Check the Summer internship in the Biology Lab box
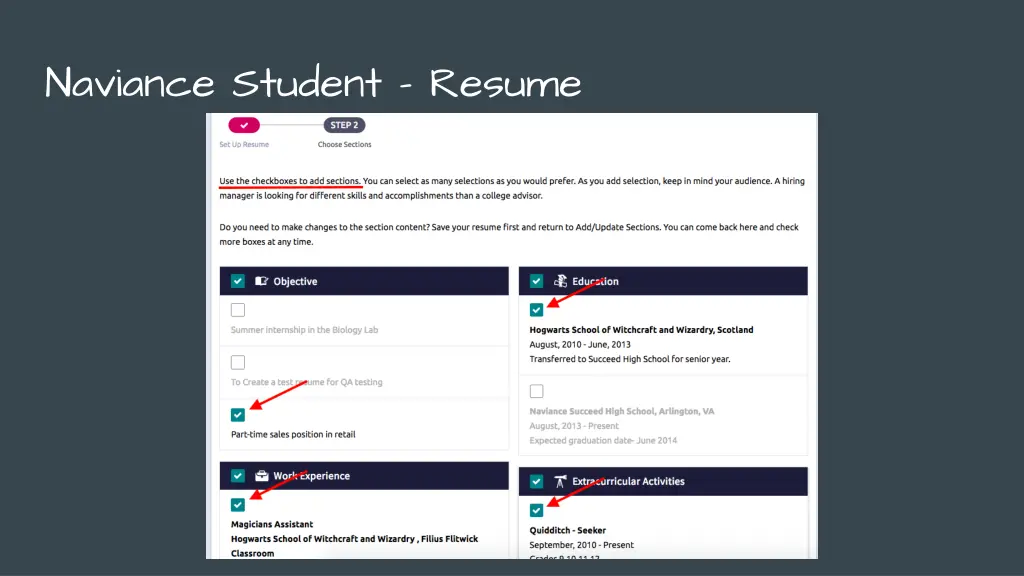 (238, 310)
